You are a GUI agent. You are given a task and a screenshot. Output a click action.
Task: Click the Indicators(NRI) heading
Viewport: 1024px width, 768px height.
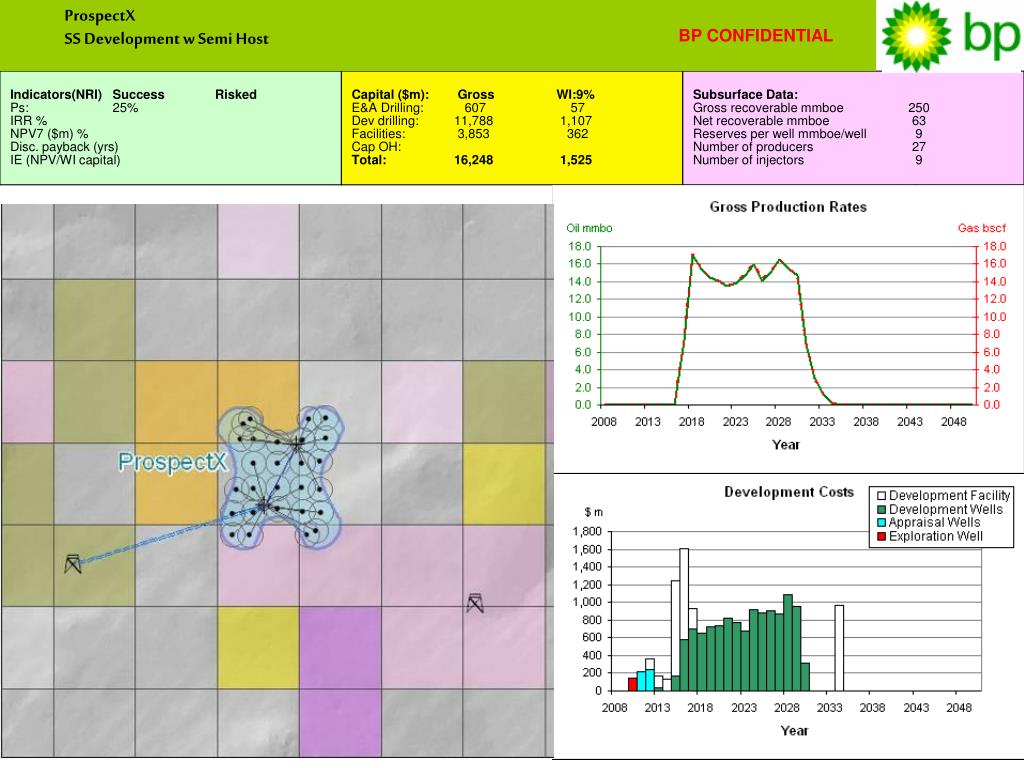pyautogui.click(x=56, y=95)
